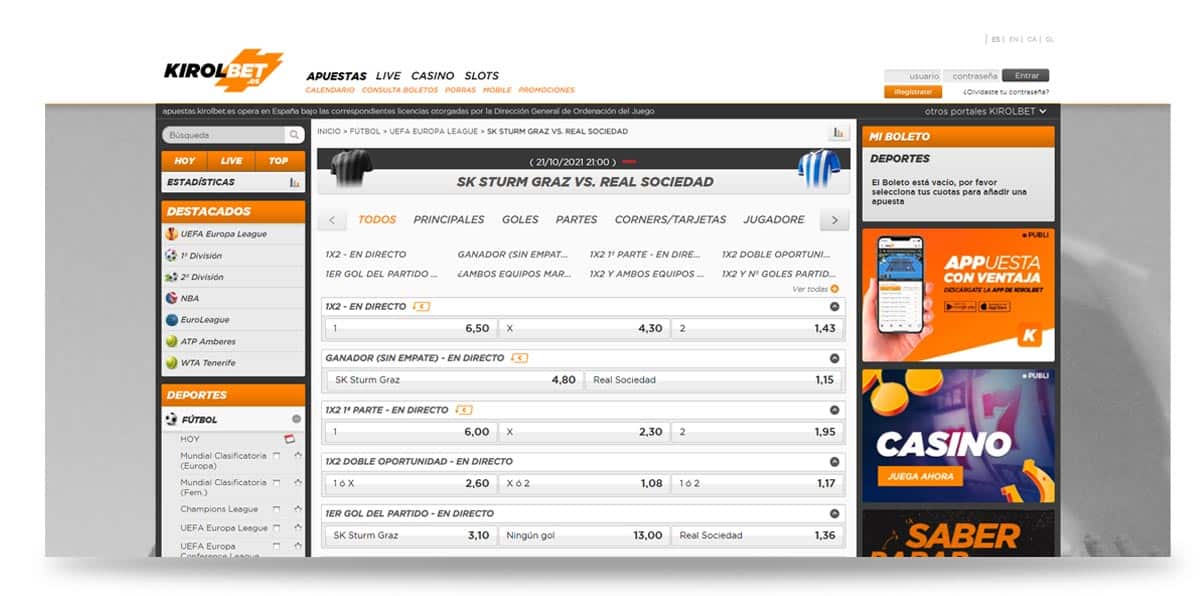Viewport: 1200px width, 596px height.
Task: Check the UEFA Europa League sidebar checkbox
Action: [277, 528]
